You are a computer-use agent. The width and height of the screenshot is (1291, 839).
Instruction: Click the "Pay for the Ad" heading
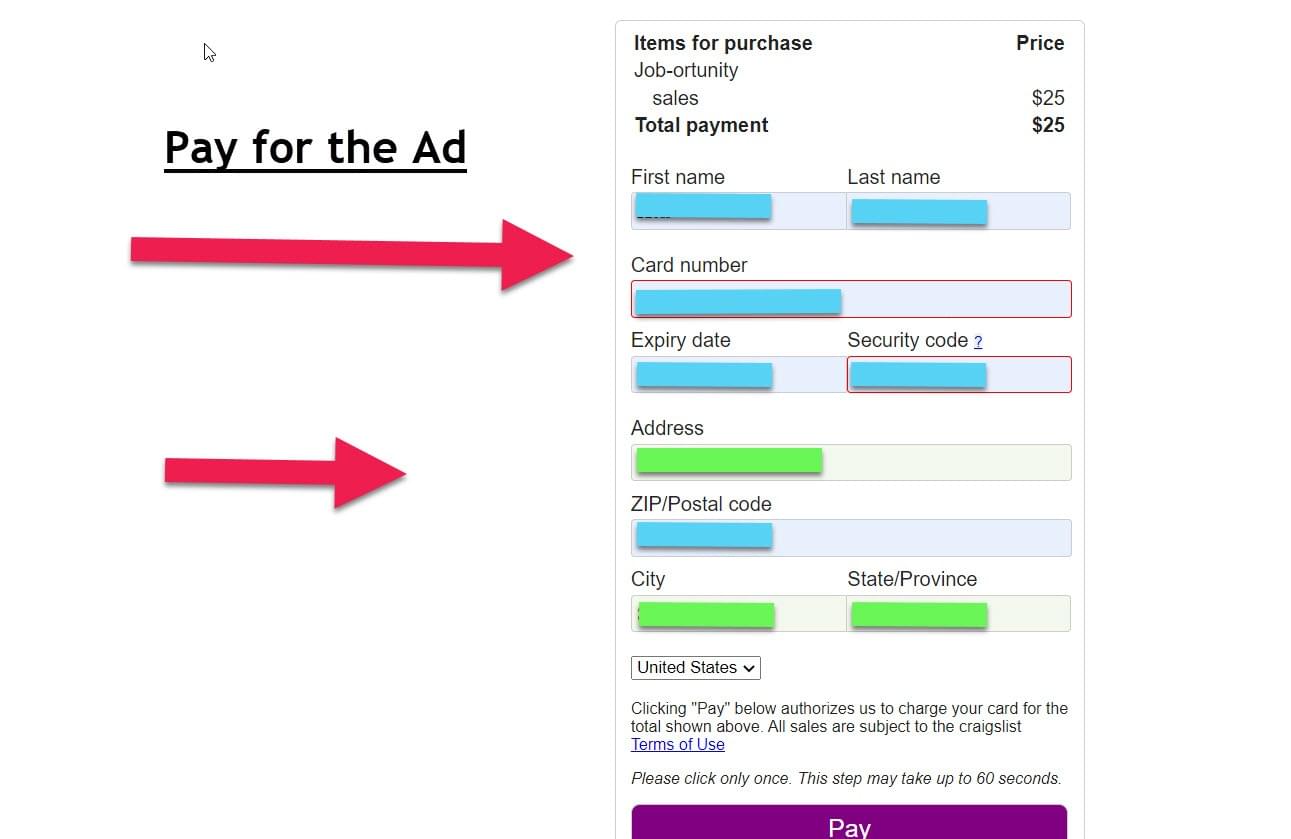tap(315, 148)
